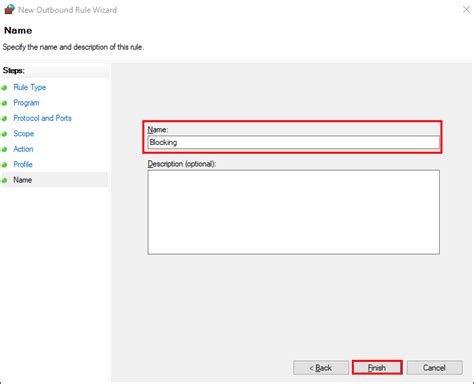Viewport: 474px width, 384px height.
Task: Click the 'Description (optional):' label
Action: point(182,164)
